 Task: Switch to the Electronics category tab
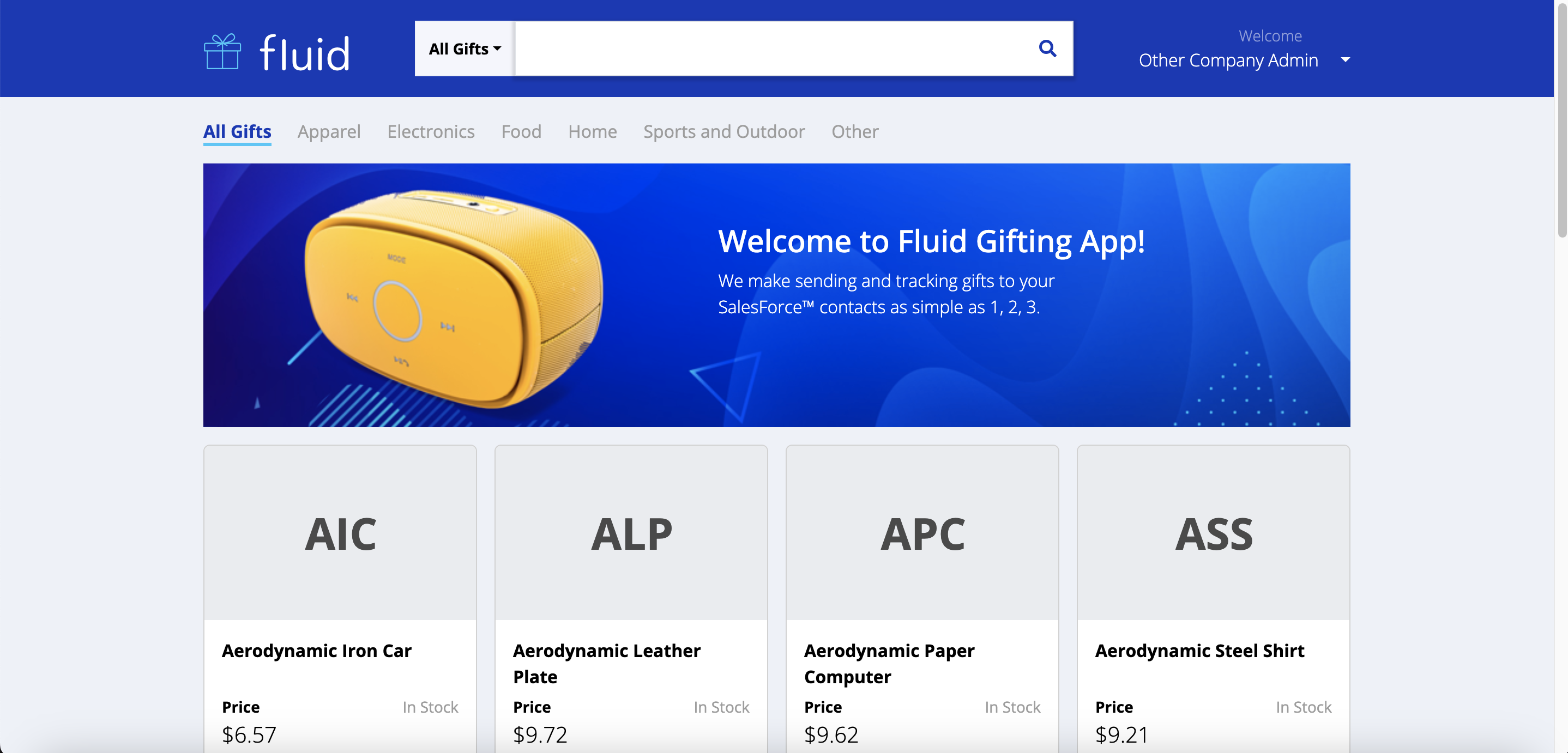point(430,131)
